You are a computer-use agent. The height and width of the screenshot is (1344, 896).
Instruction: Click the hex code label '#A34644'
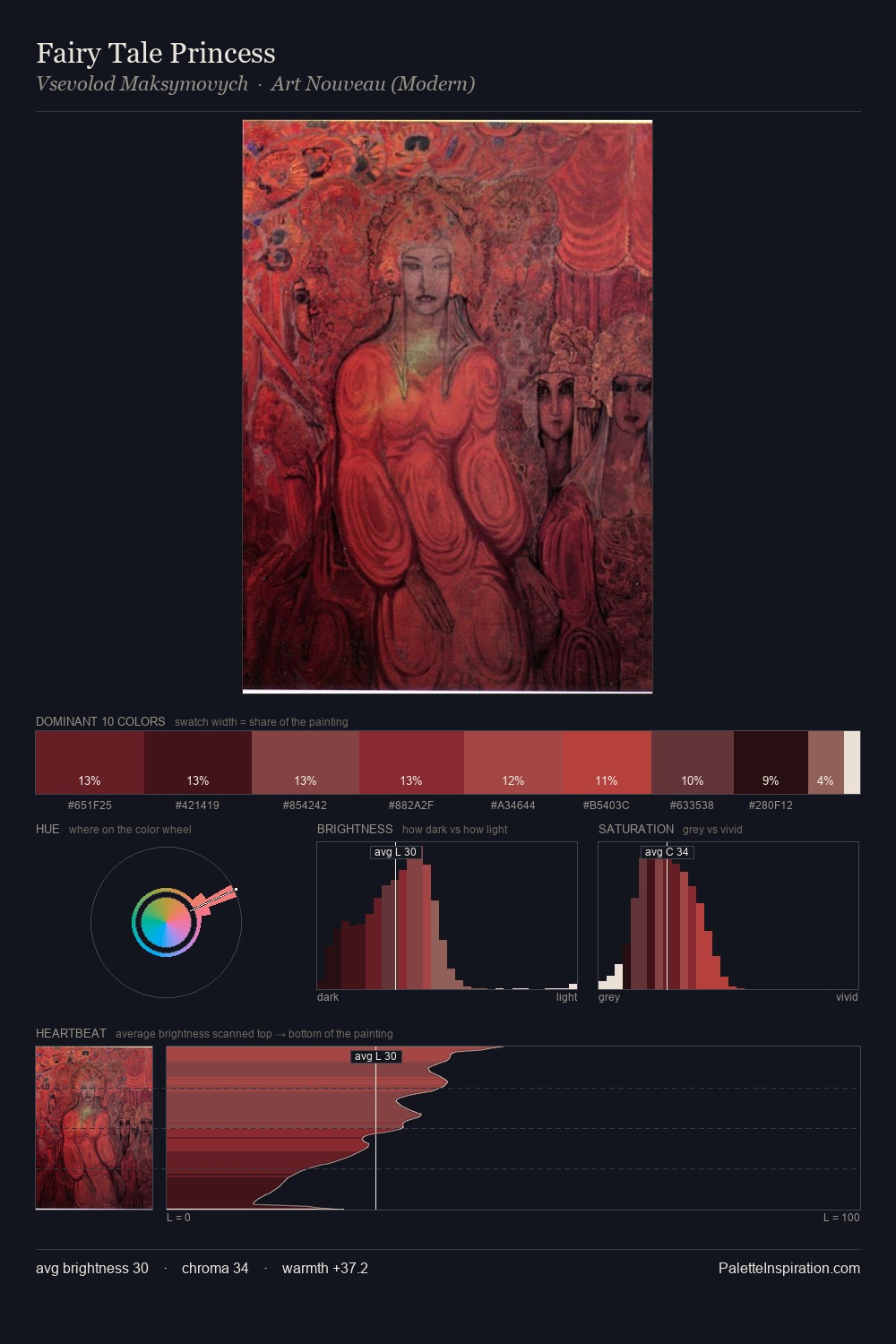pos(513,805)
